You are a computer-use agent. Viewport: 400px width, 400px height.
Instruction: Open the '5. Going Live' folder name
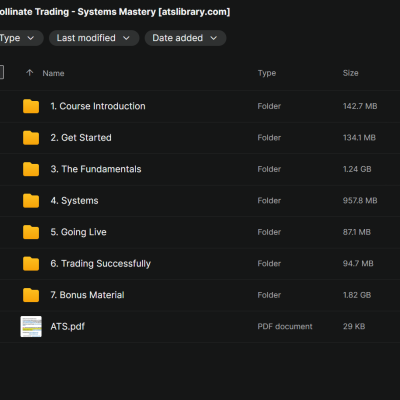click(x=78, y=232)
